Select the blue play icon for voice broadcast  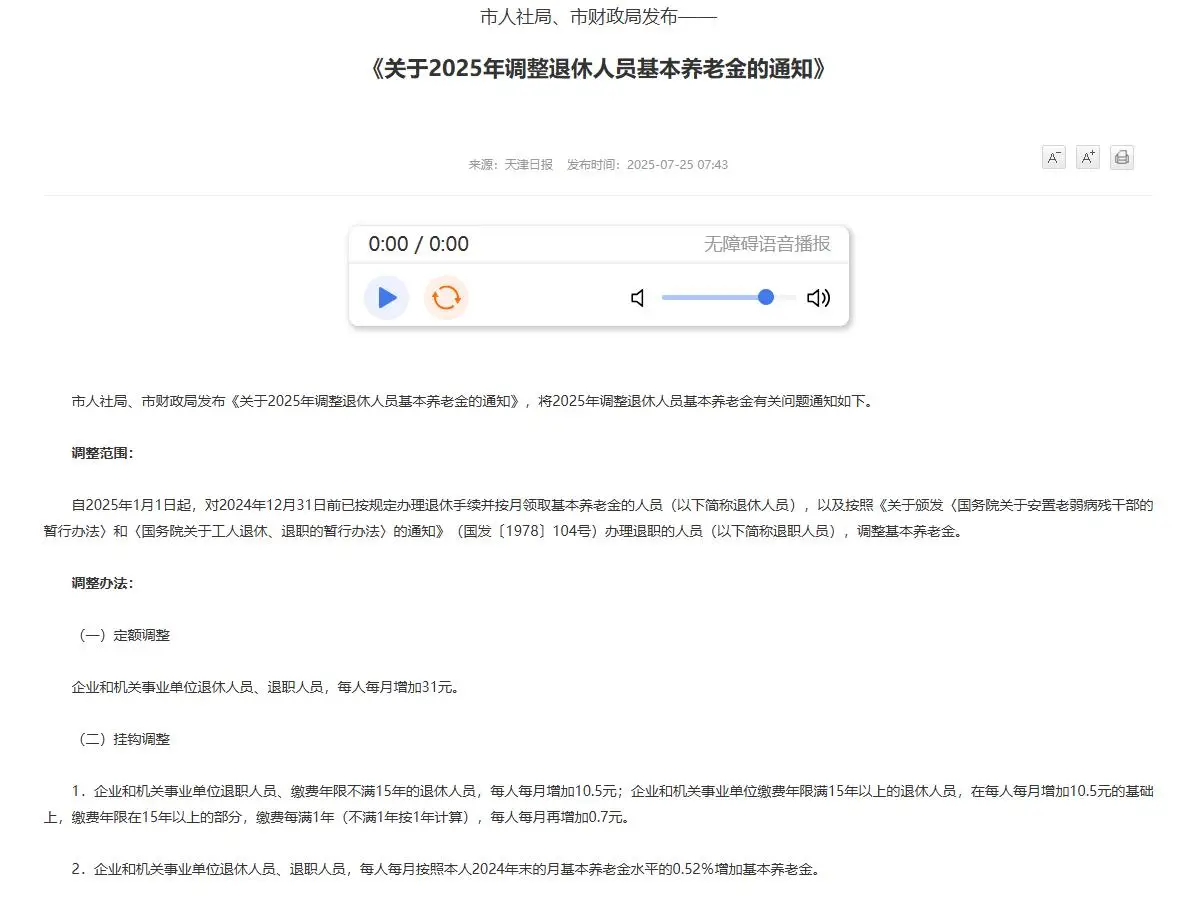coord(386,297)
